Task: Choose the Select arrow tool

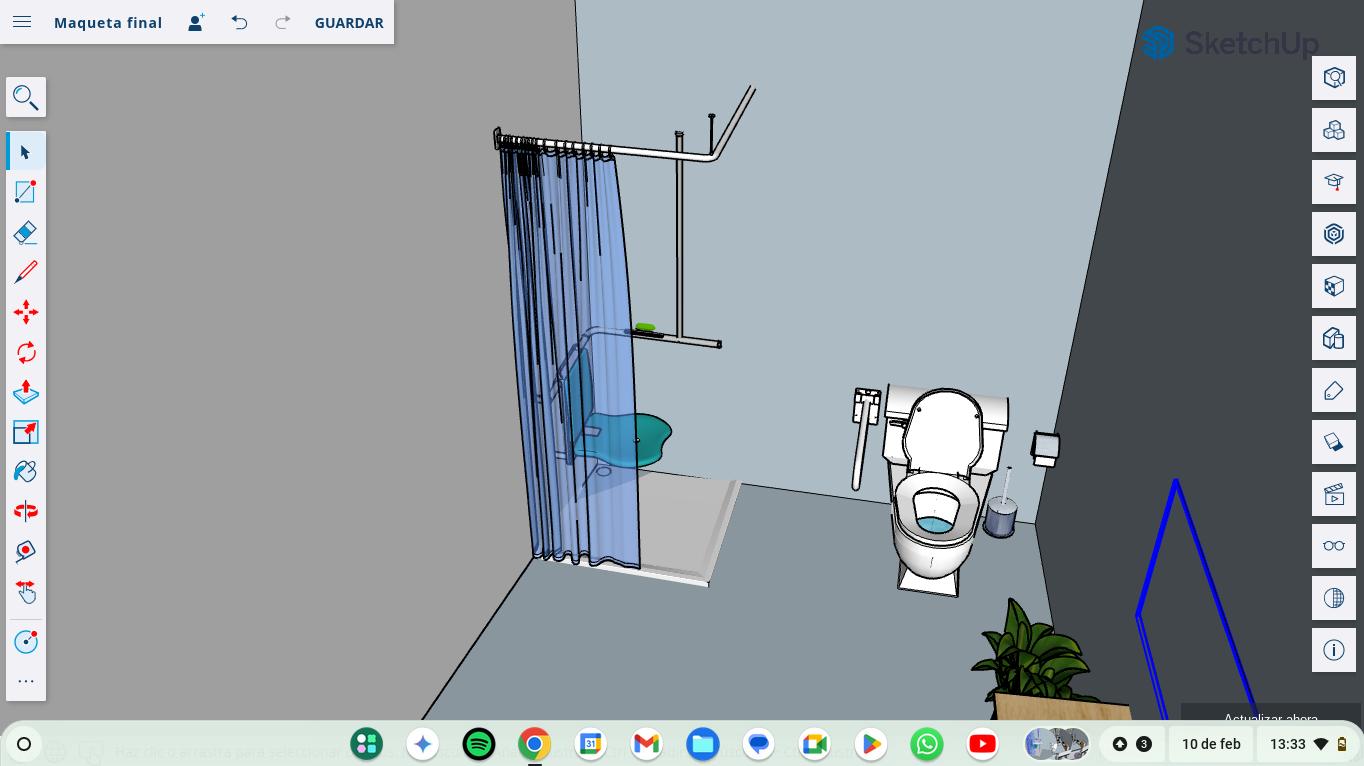Action: 26,152
